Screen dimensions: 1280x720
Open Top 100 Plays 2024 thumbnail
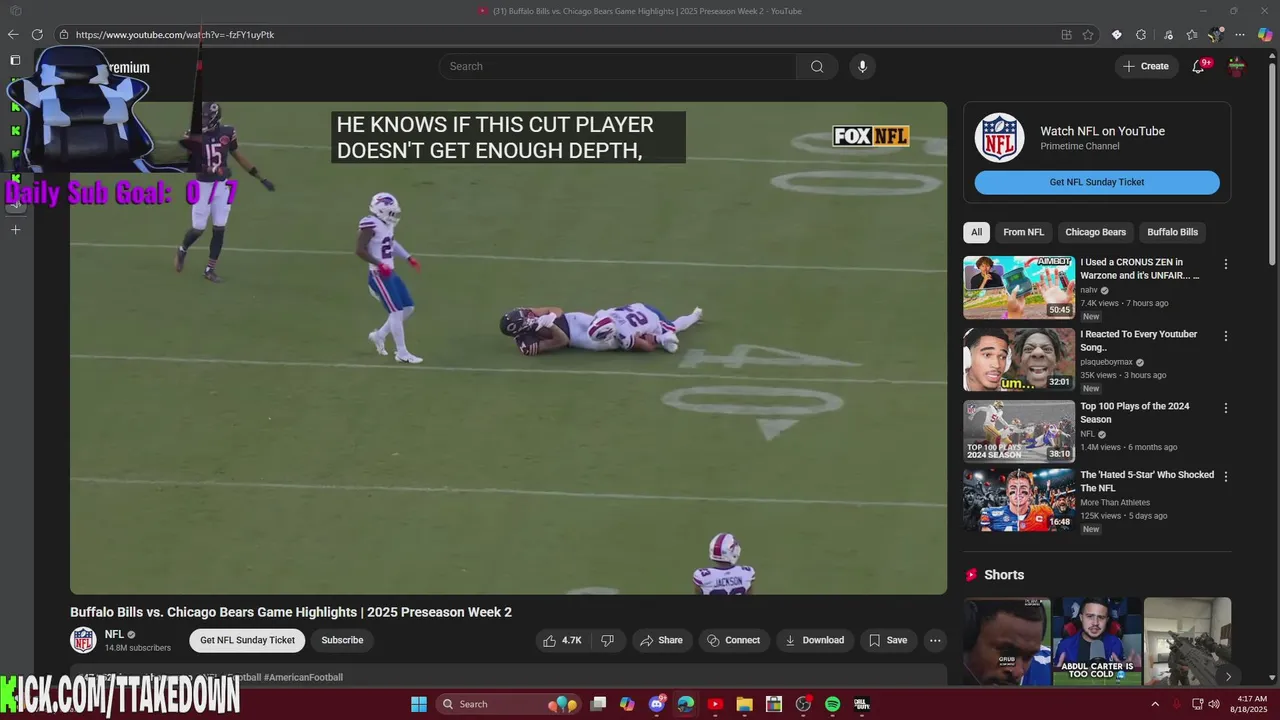1019,431
